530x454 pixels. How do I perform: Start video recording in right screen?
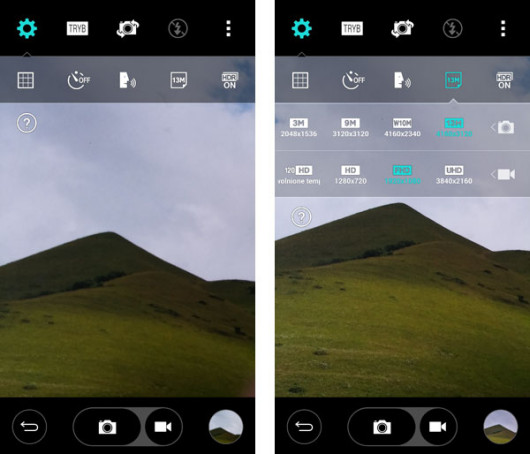(x=438, y=427)
